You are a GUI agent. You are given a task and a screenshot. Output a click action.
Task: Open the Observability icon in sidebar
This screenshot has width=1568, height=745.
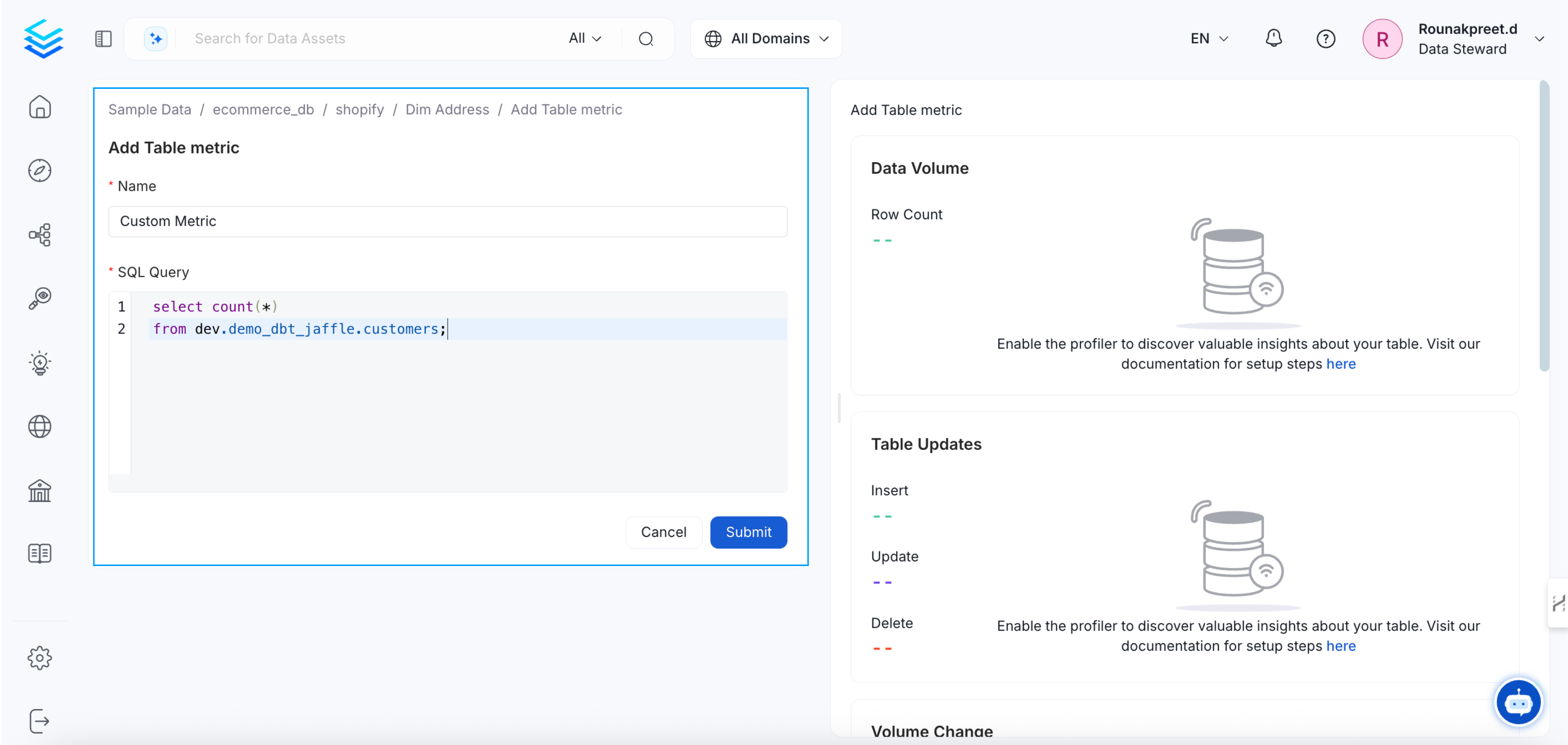pyautogui.click(x=40, y=299)
